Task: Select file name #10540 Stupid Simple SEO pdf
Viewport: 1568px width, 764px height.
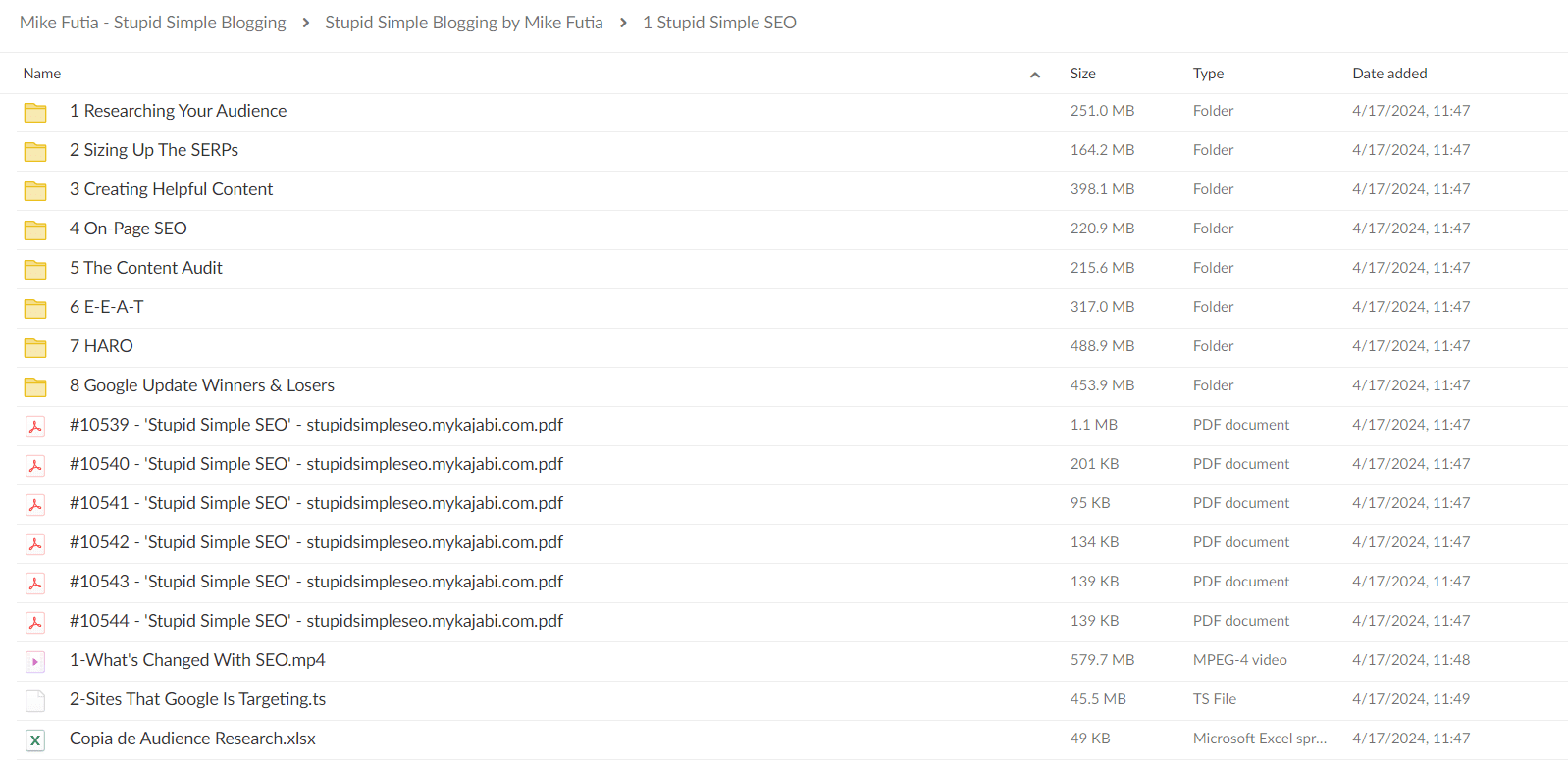Action: 316,464
